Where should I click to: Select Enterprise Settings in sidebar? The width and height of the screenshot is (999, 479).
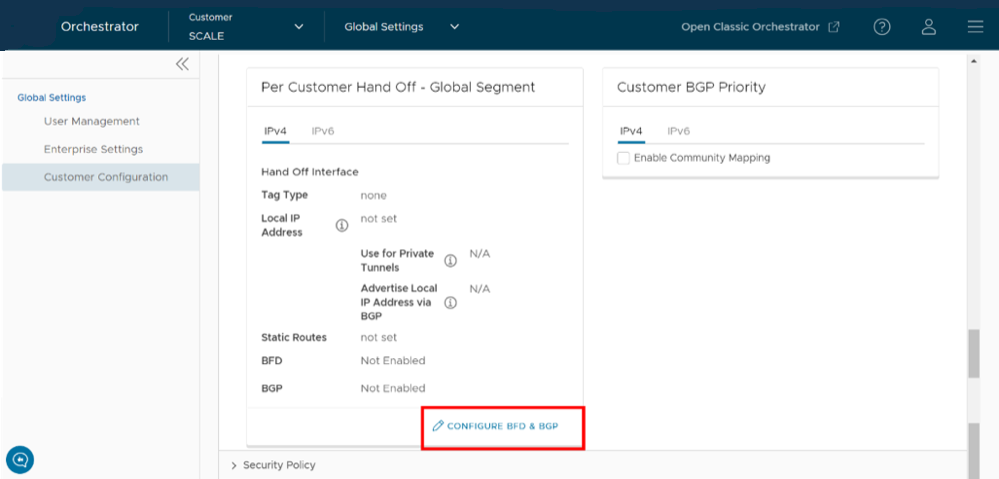[x=93, y=149]
